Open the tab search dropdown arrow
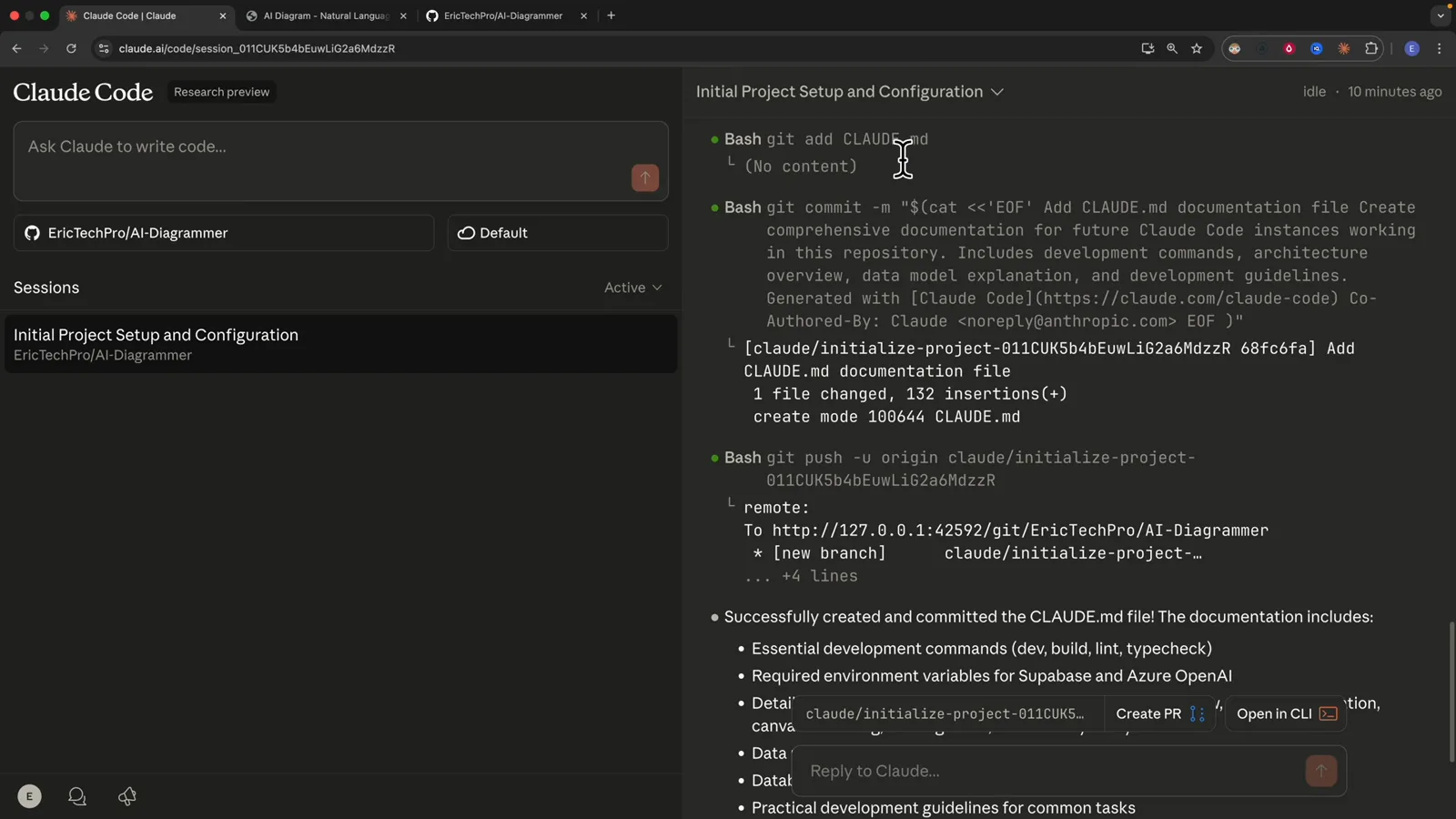This screenshot has height=819, width=1456. 1440,15
